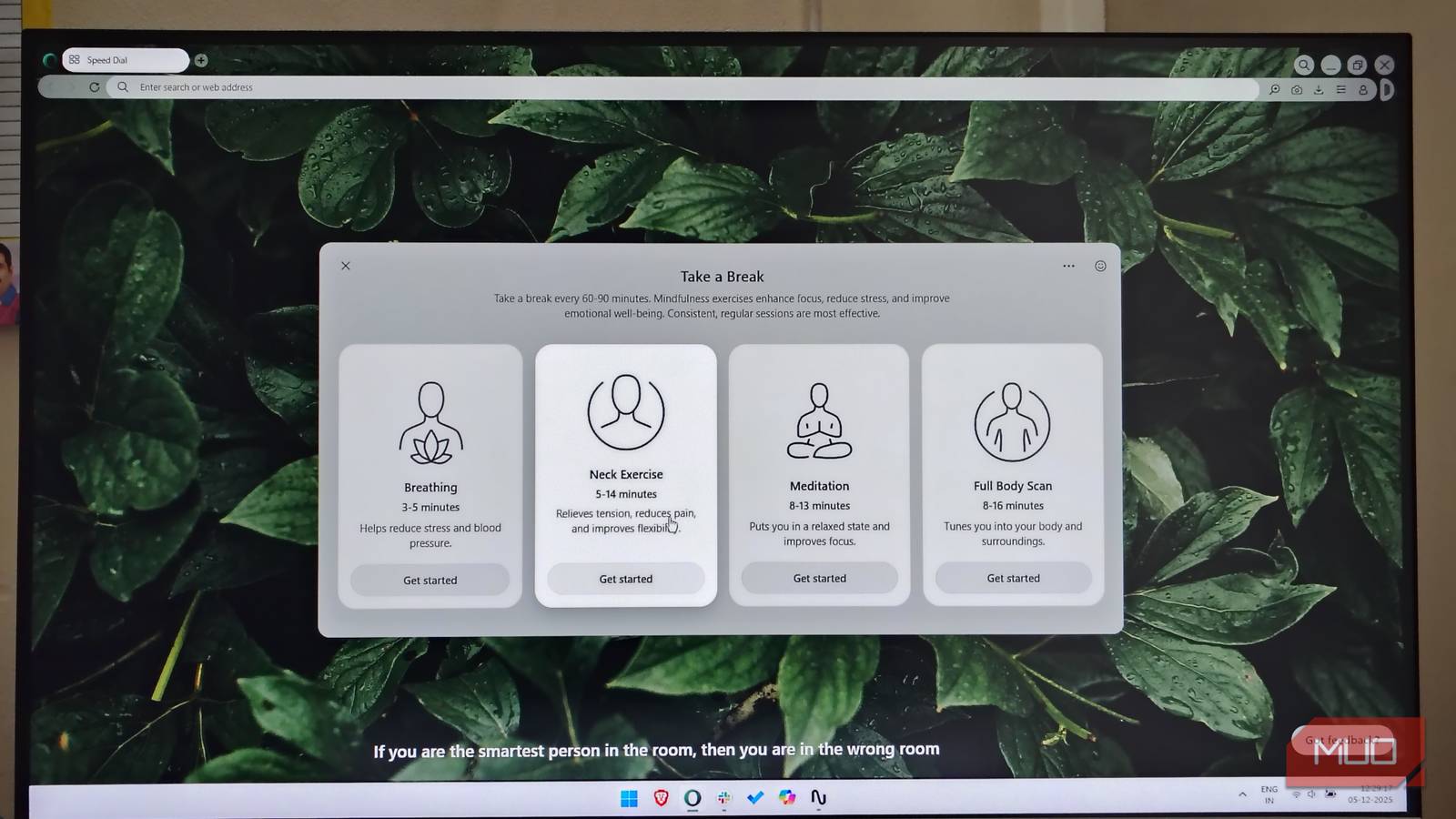Open the profile account icon
Screen dimensions: 1456x819
pos(1363,89)
